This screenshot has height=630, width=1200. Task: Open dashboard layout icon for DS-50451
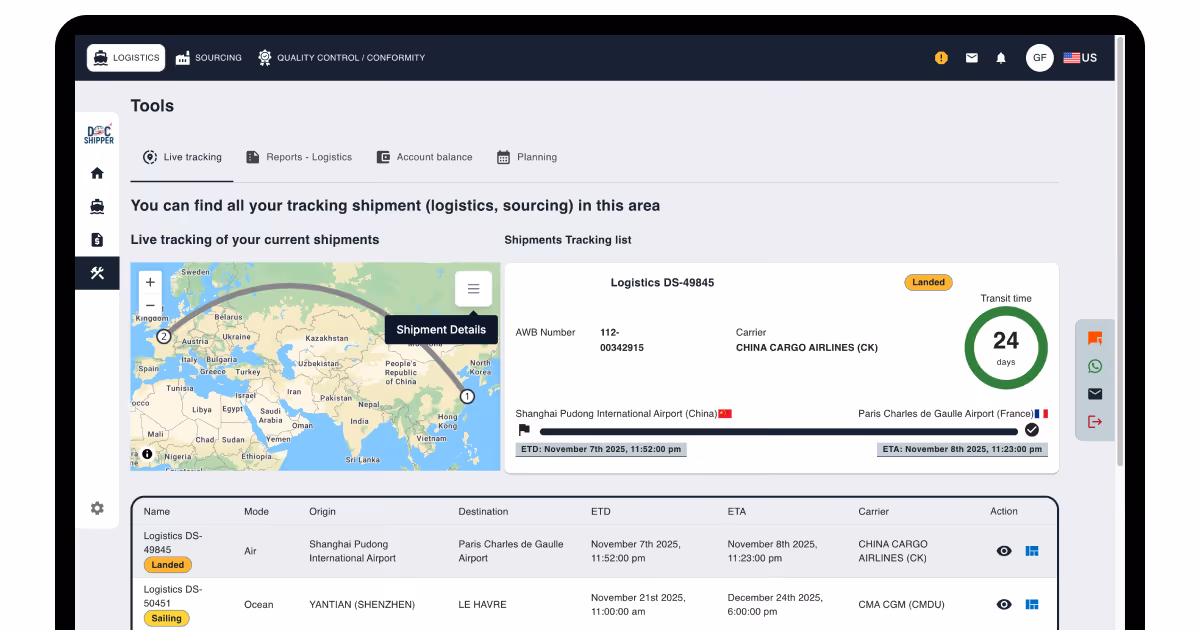point(1032,604)
